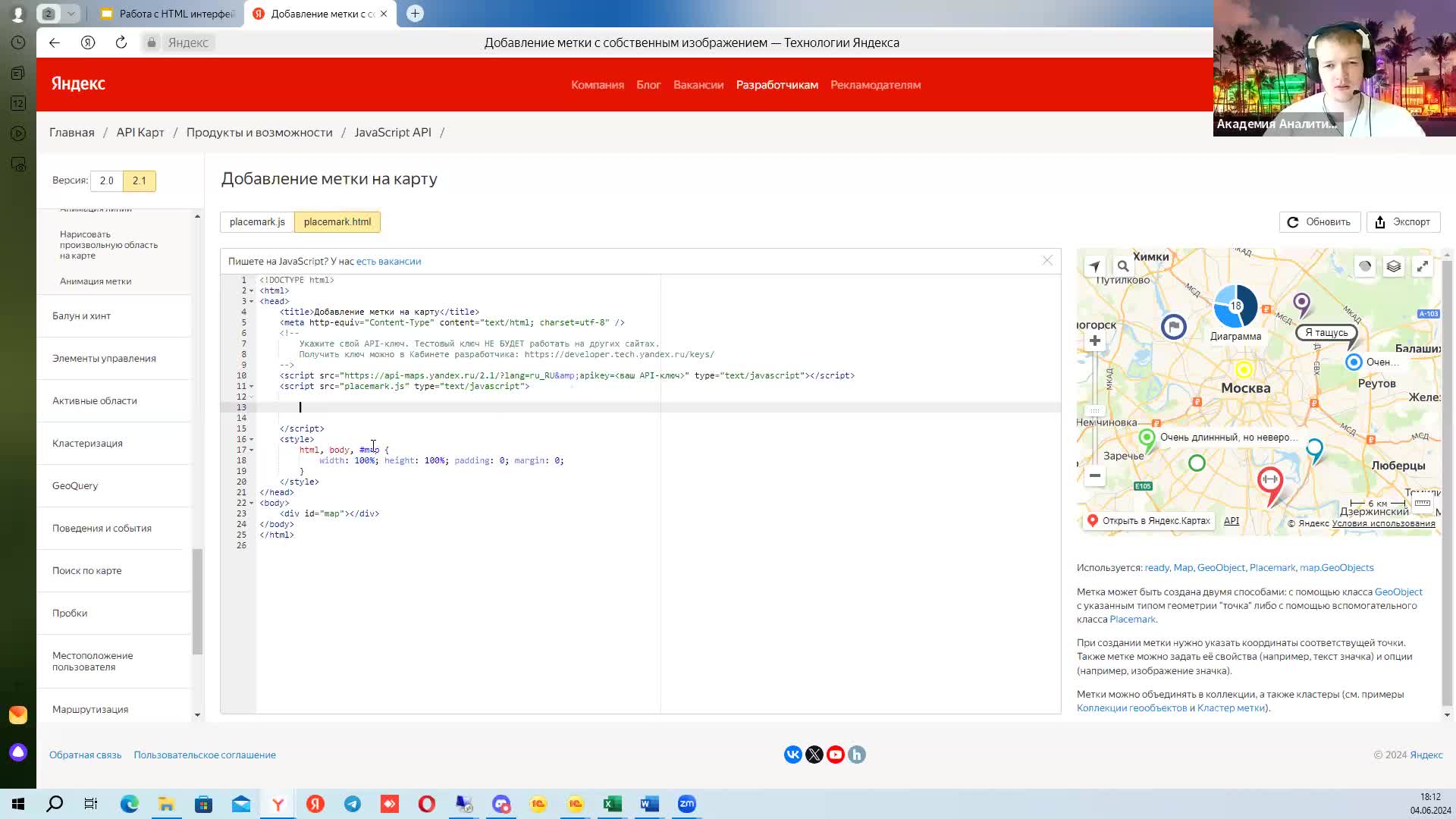Open 'GeoQuery' sidebar section

(75, 486)
